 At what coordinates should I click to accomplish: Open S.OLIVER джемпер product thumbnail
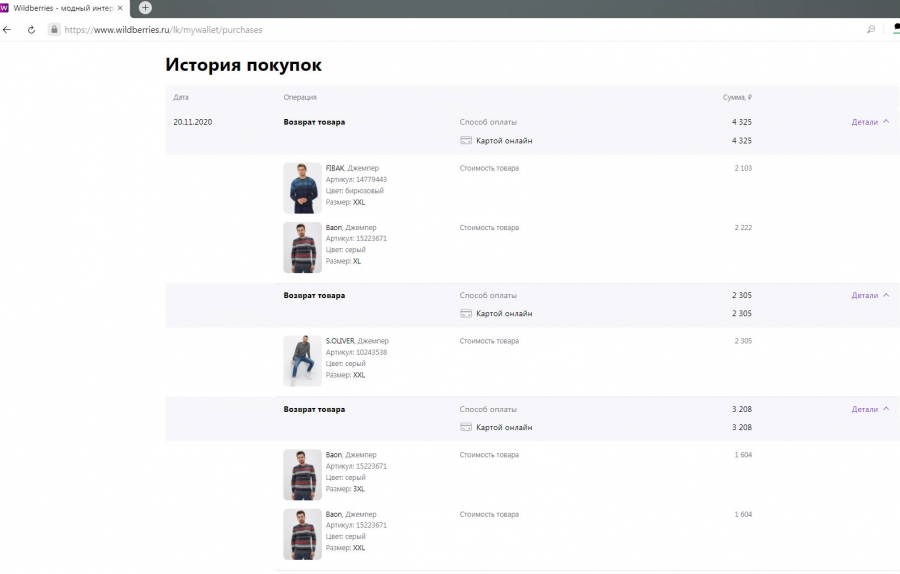[x=302, y=361]
